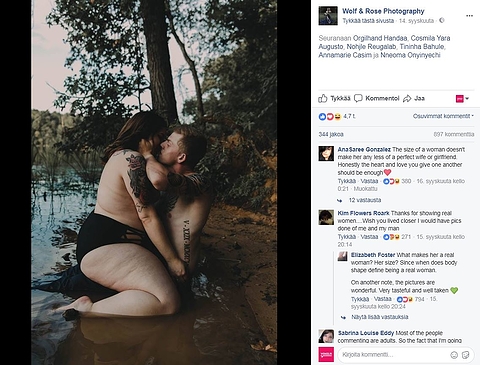This screenshot has height=365, width=480.
Task: Open Elizabeth Foster's profile name
Action: tap(373, 255)
